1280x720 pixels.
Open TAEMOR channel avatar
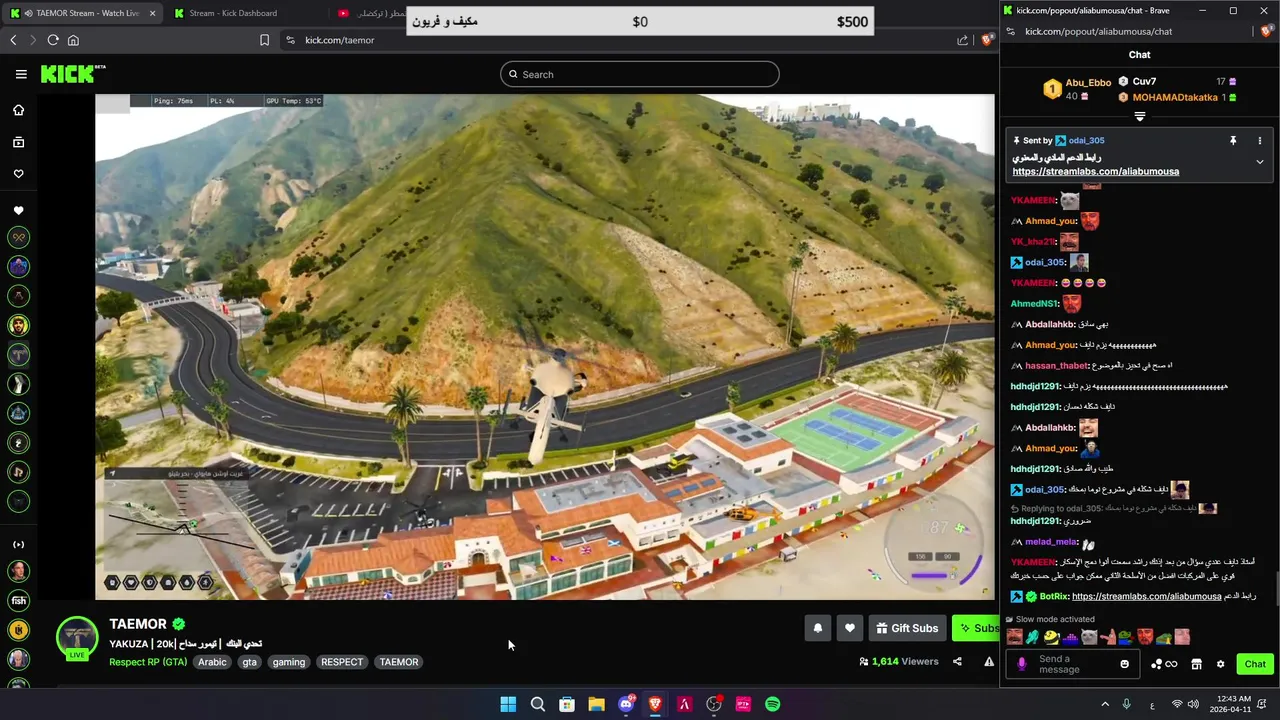coord(77,637)
